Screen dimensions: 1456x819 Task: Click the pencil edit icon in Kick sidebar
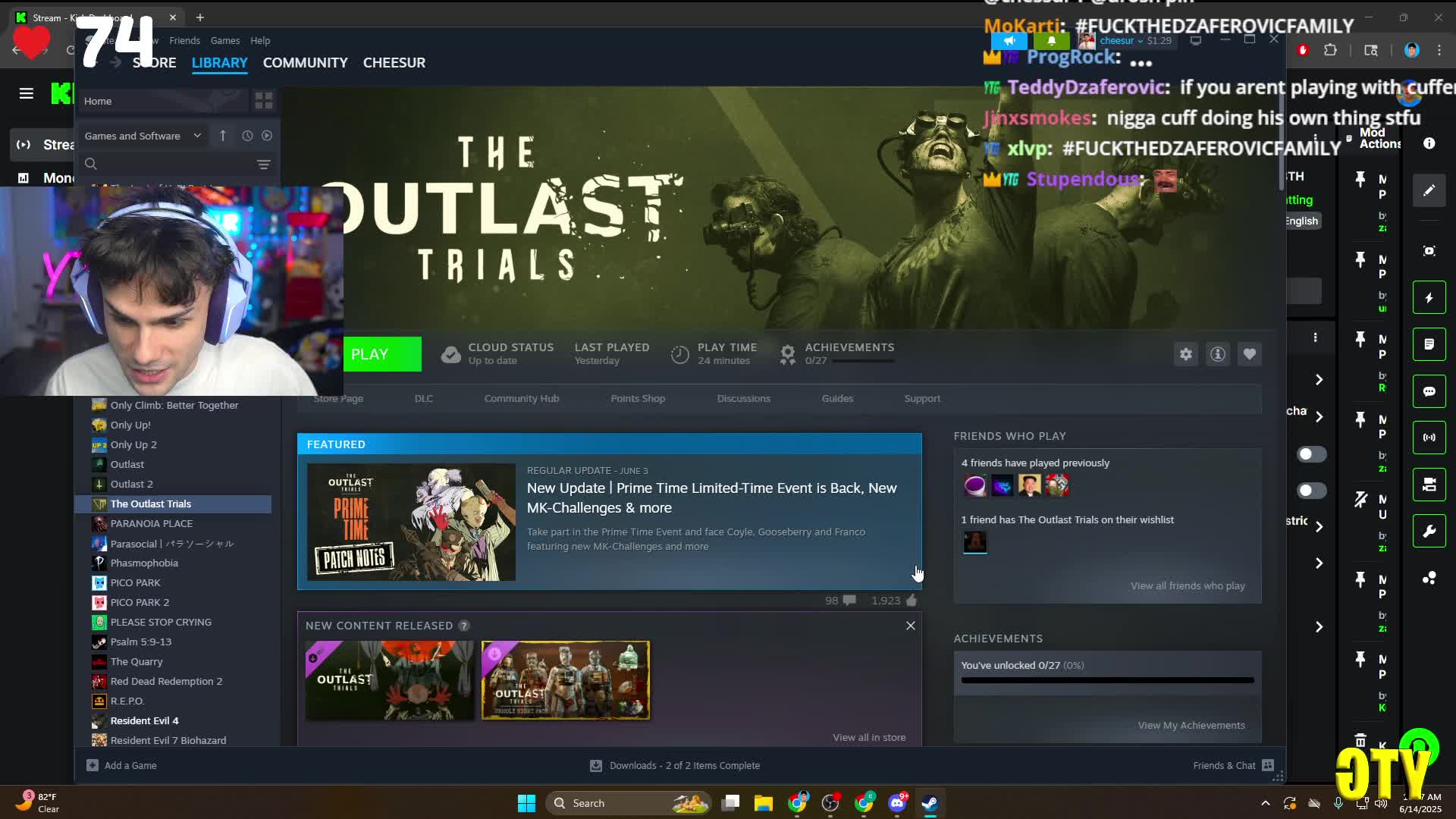(1429, 191)
